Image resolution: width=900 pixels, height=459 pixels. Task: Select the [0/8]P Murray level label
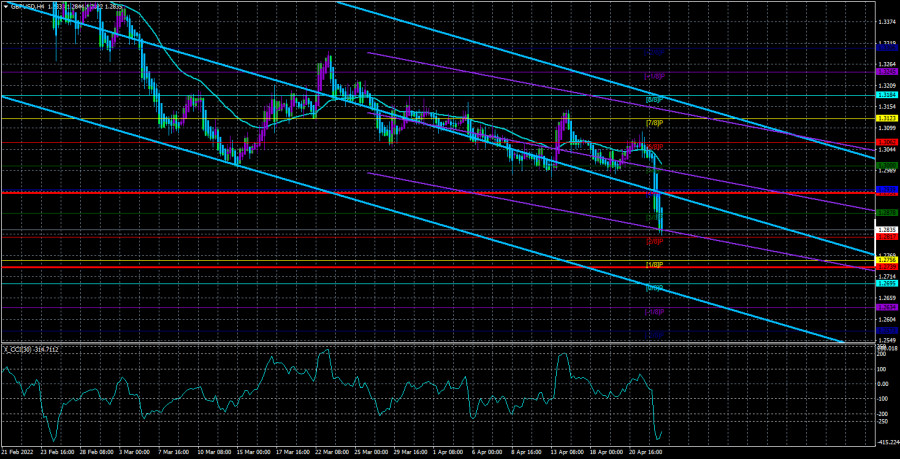[x=654, y=288]
